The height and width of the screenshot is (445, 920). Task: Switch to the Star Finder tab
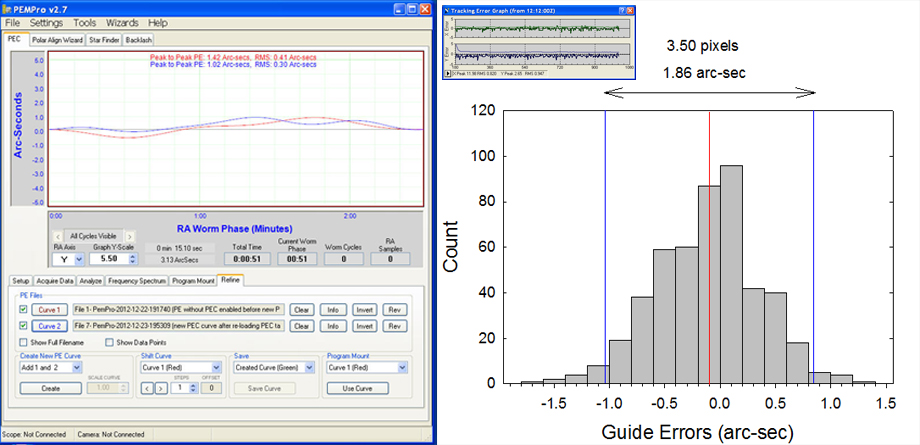[x=104, y=40]
